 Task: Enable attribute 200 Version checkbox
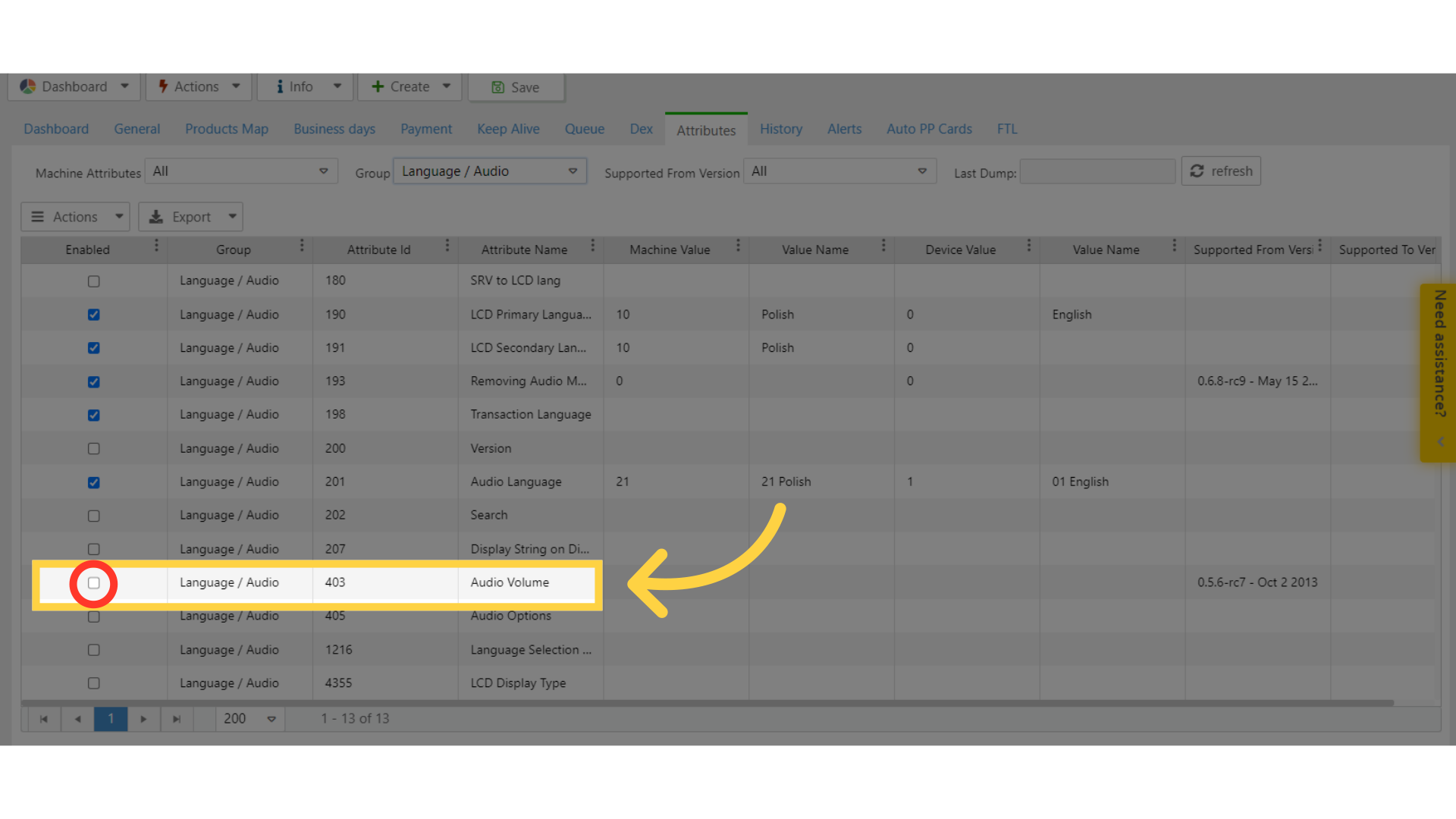[x=93, y=449]
